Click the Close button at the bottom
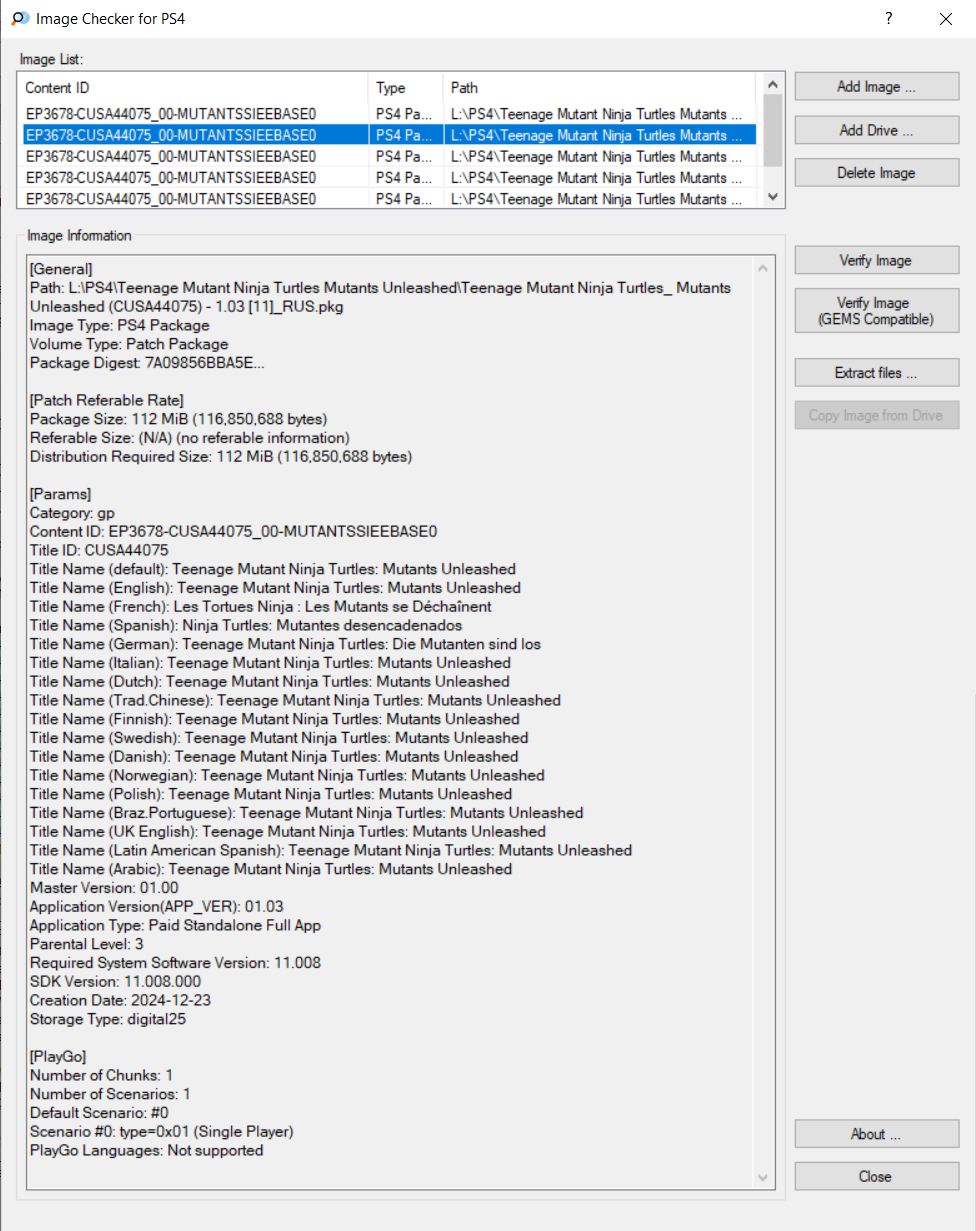This screenshot has height=1231, width=976. click(877, 1177)
